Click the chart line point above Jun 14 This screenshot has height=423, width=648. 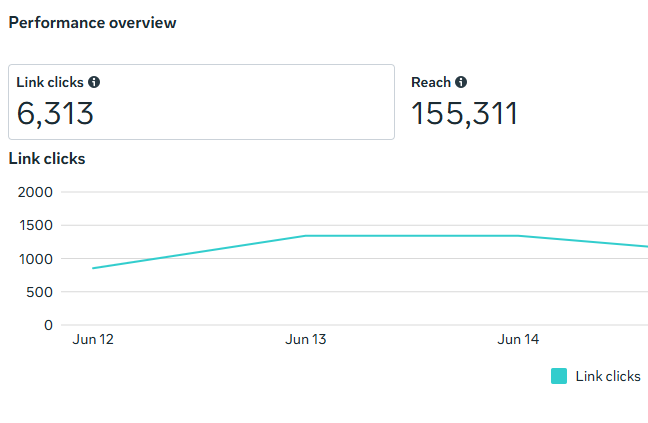coord(518,236)
